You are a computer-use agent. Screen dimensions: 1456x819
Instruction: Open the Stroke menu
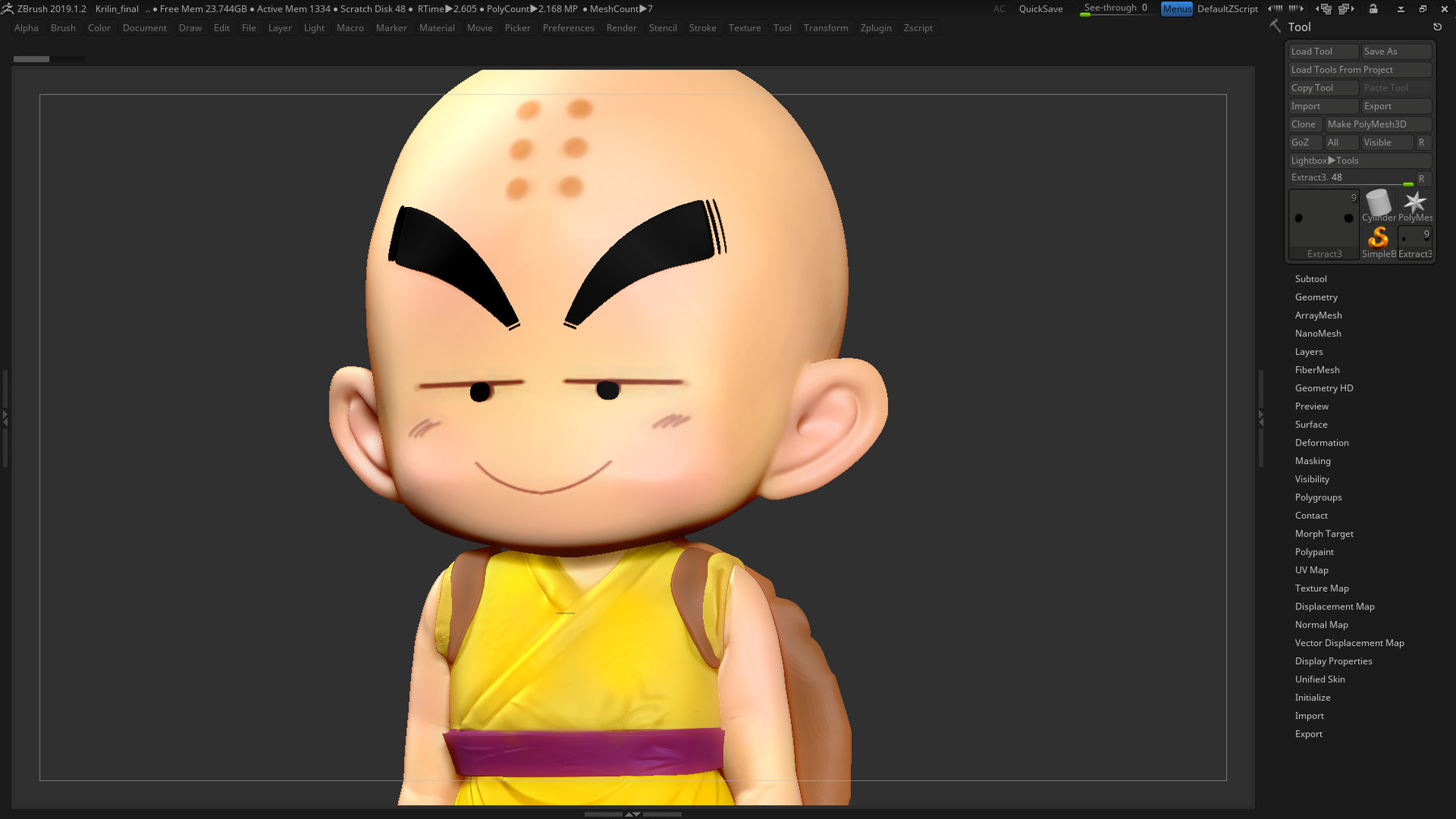coord(702,27)
